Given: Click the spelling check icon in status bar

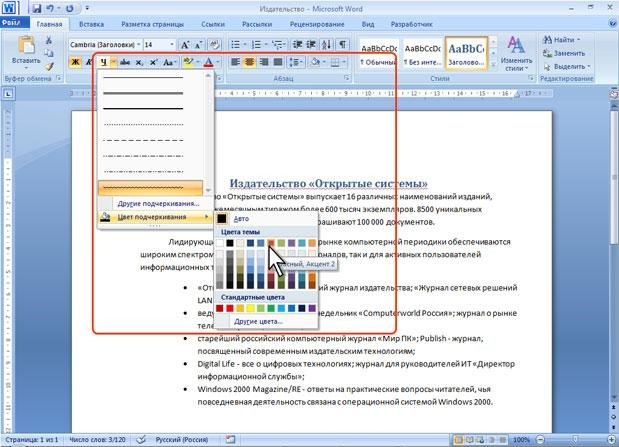Looking at the screenshot, I should [141, 439].
